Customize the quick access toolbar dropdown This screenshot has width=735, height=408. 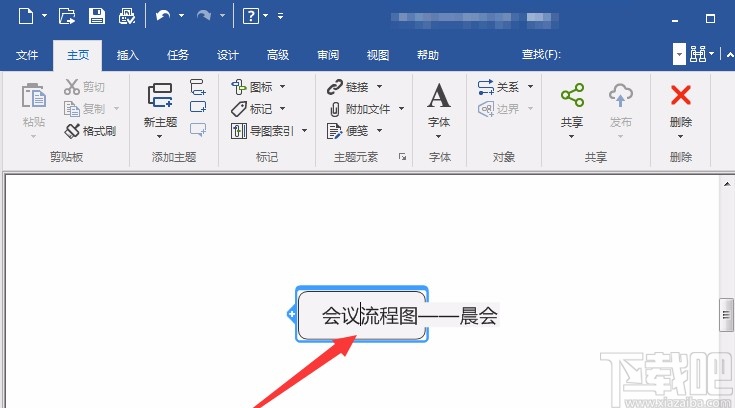point(280,15)
